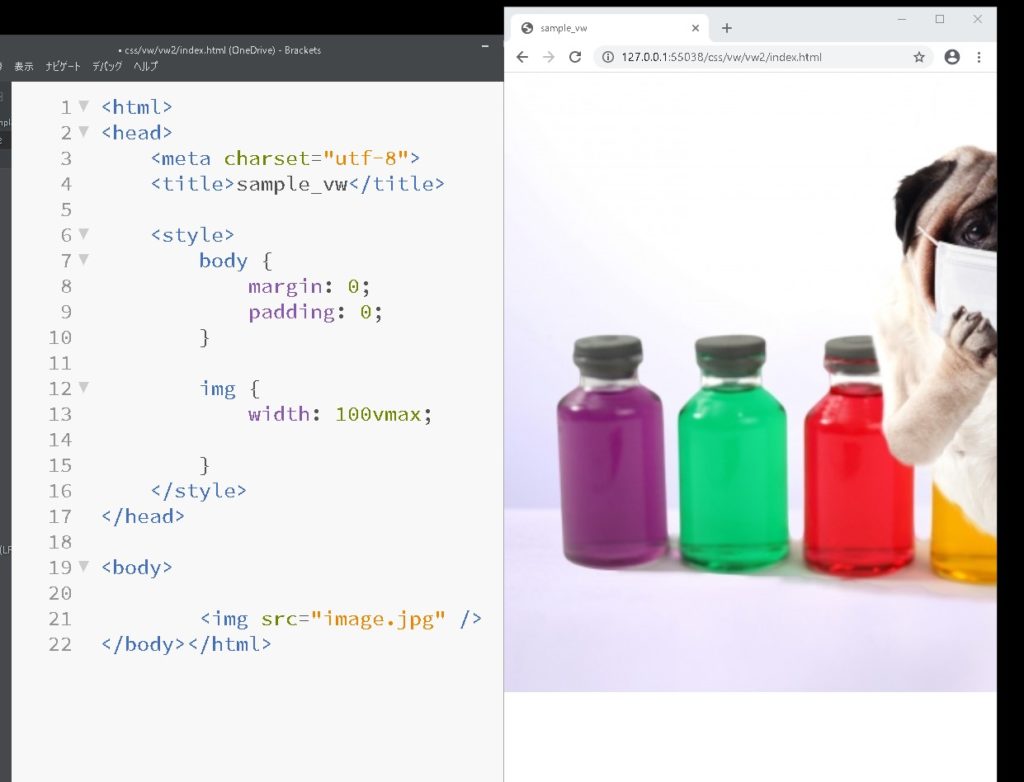1024x782 pixels.
Task: Open the Chrome profile avatar
Action: point(952,57)
